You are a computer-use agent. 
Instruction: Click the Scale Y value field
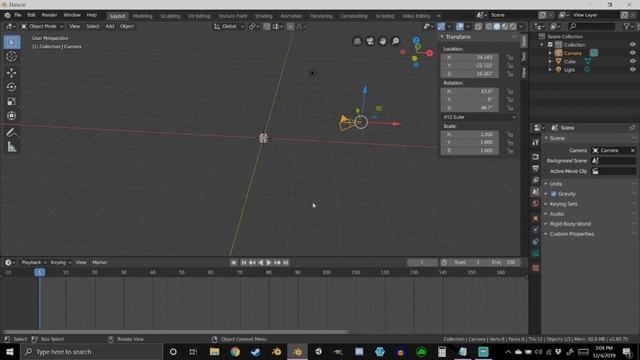tap(469, 142)
